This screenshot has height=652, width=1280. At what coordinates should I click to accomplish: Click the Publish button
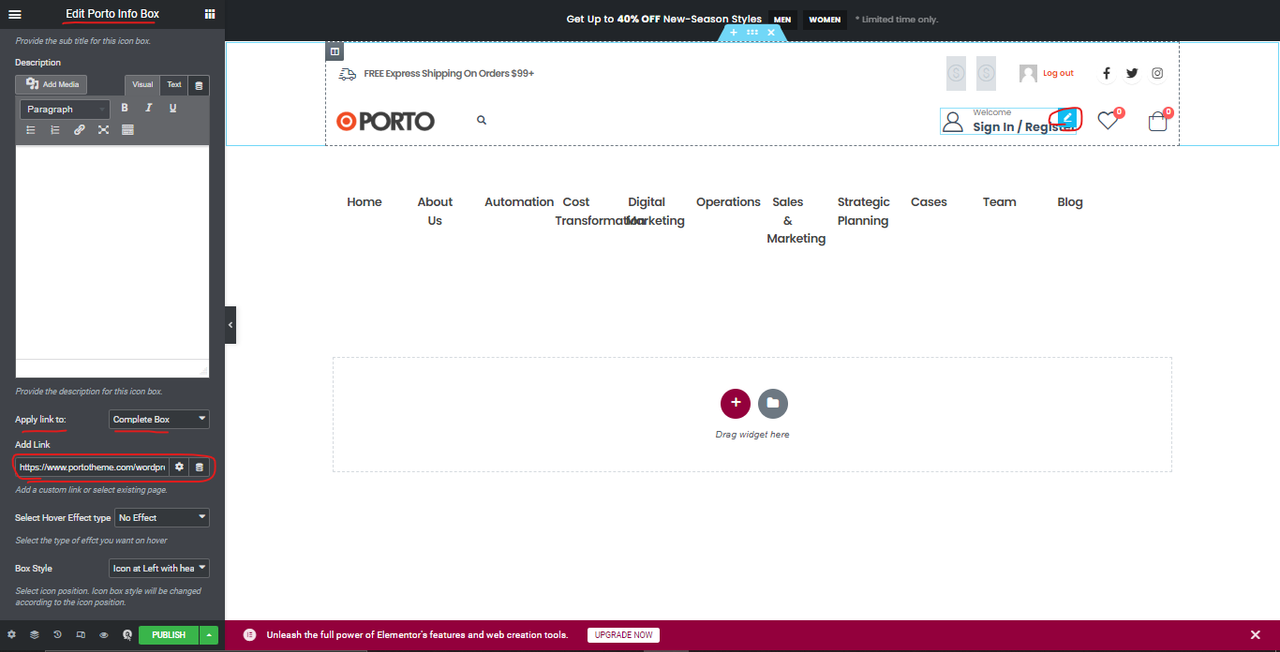[169, 635]
